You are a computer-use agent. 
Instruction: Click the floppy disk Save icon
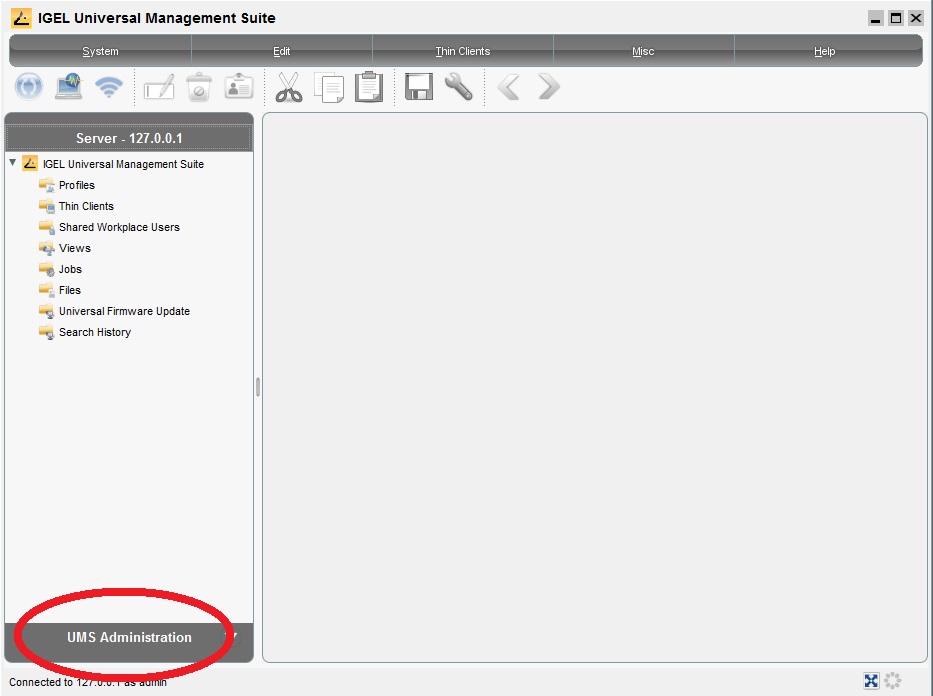(419, 87)
